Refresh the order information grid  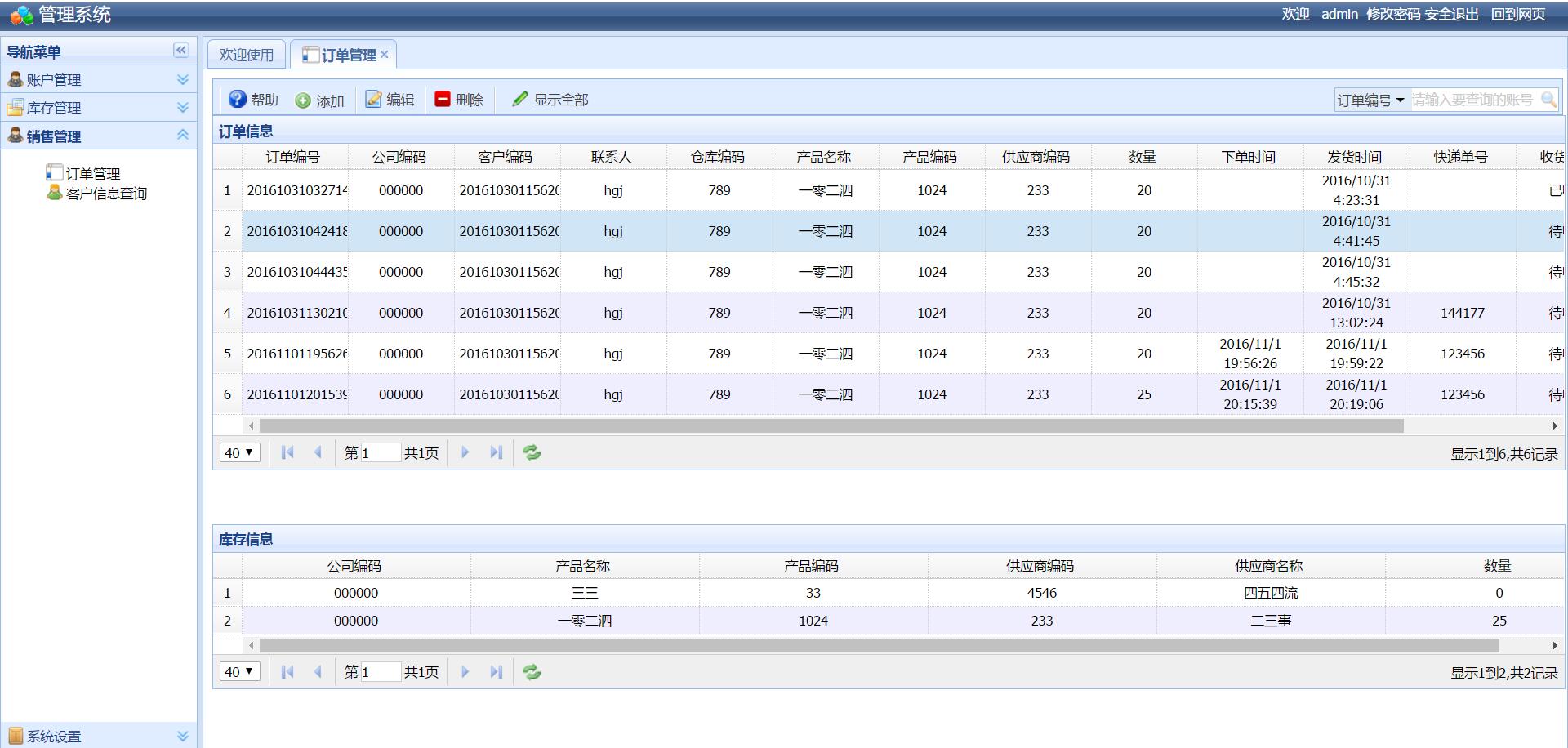(532, 452)
